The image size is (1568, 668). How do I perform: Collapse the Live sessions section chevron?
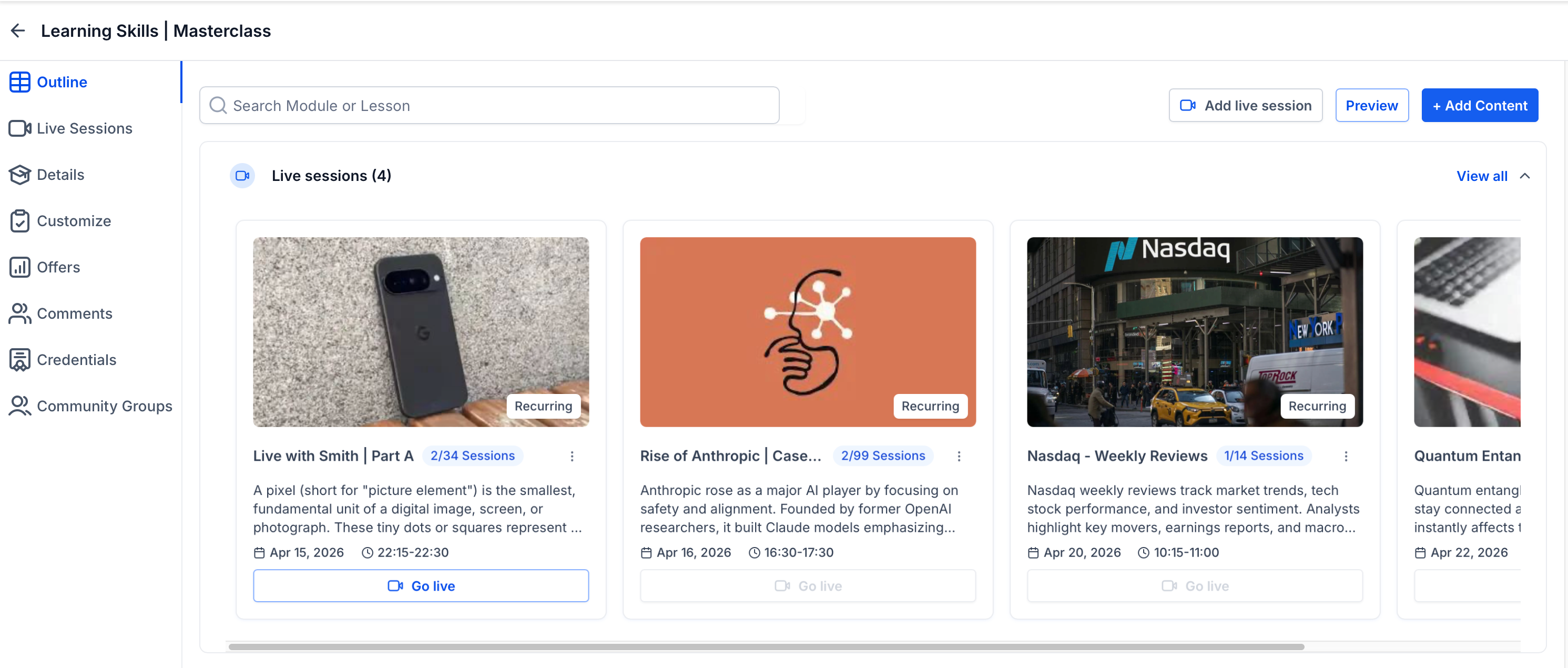tap(1525, 176)
